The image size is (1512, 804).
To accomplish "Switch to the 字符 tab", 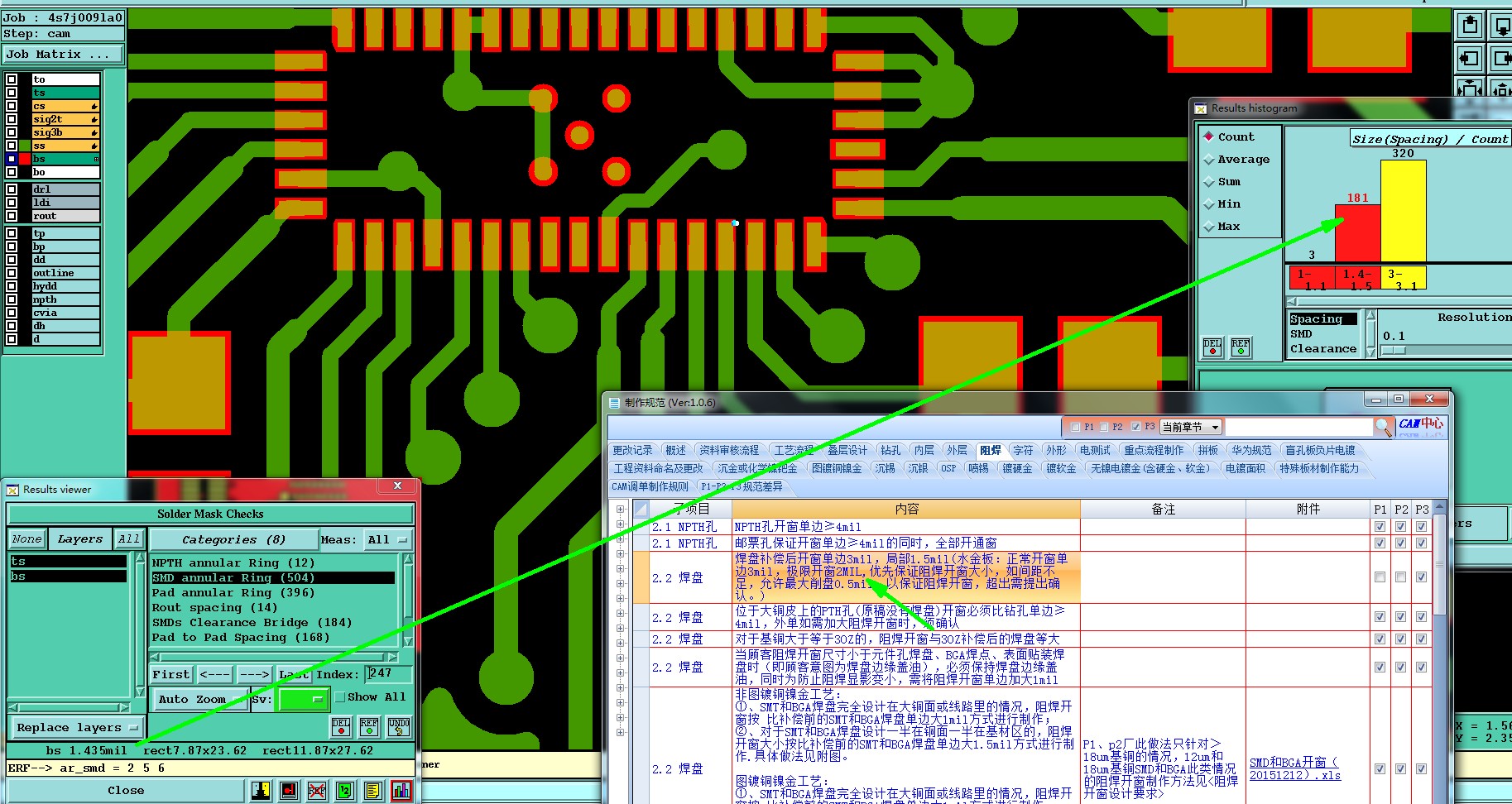I will 1023,451.
